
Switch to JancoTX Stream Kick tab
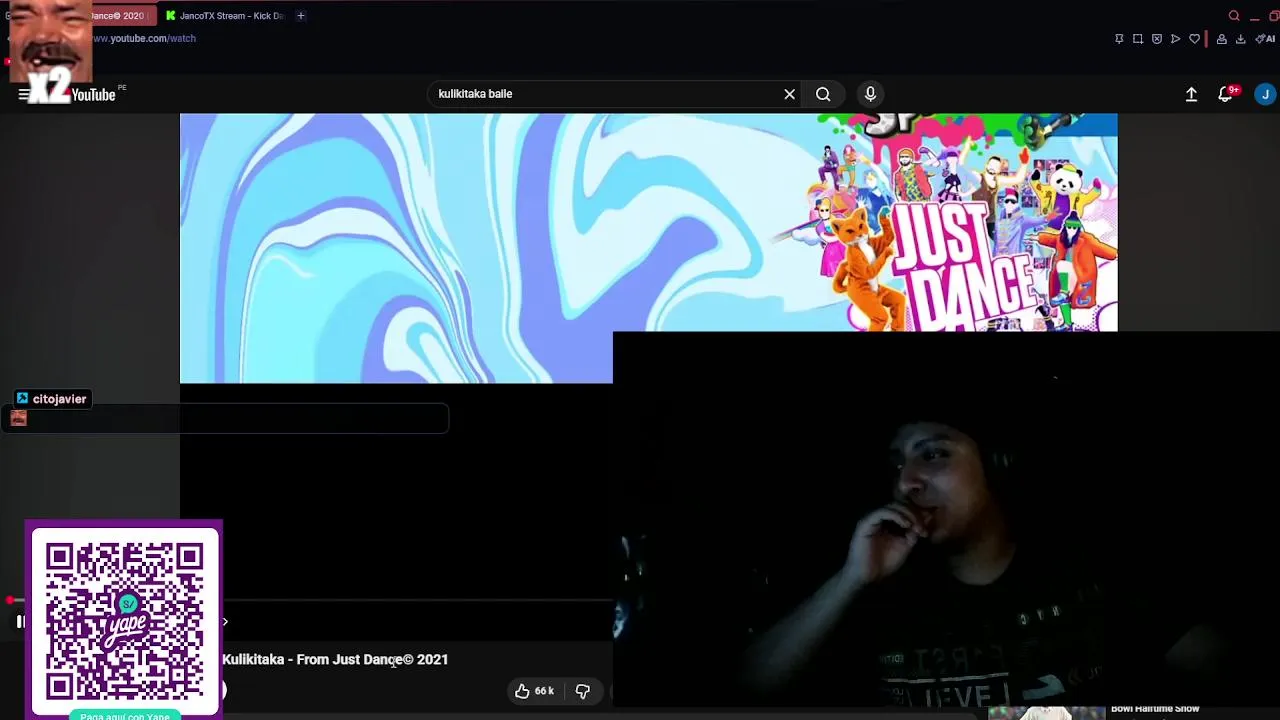(224, 15)
